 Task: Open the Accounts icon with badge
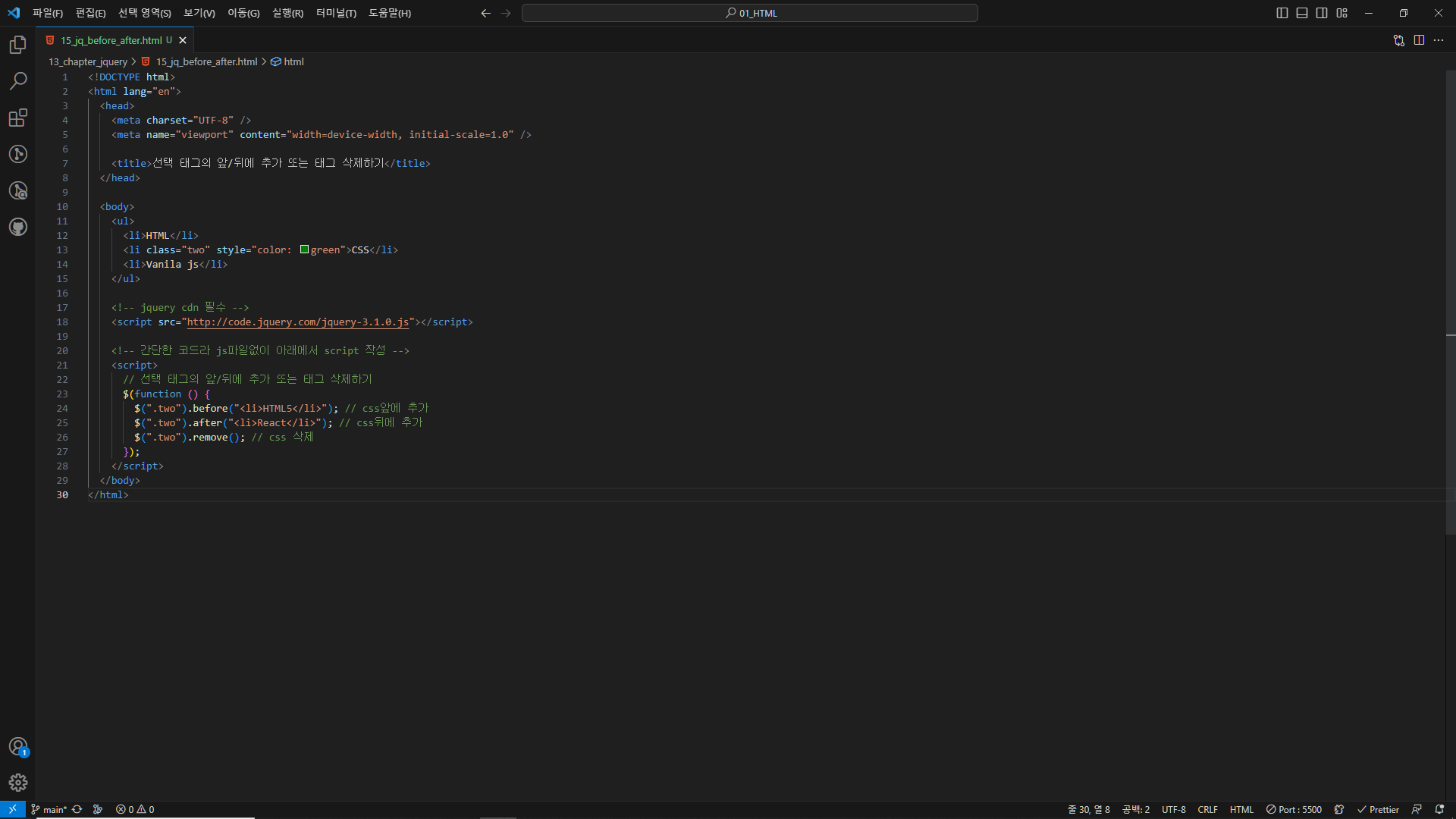[18, 747]
